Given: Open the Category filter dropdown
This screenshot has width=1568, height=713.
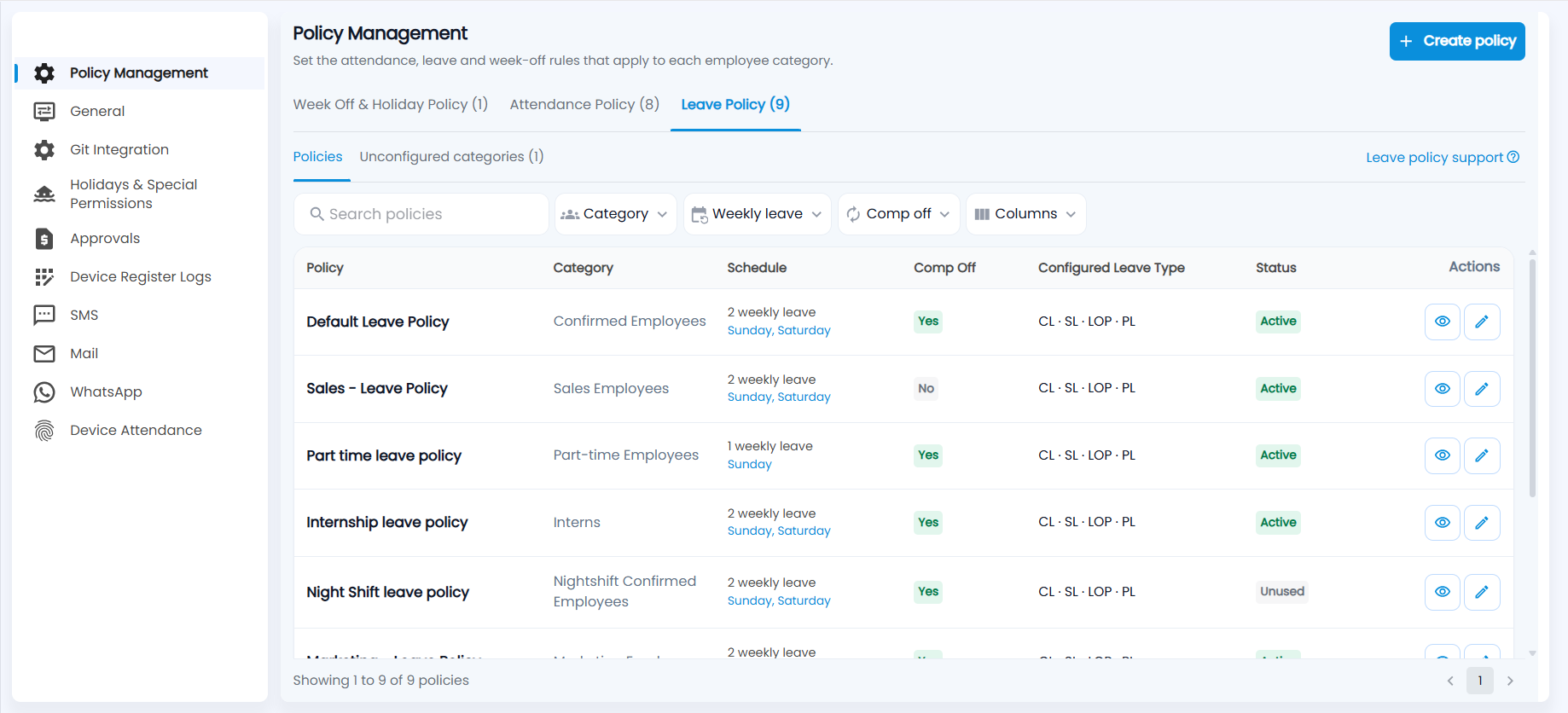Looking at the screenshot, I should pyautogui.click(x=615, y=214).
